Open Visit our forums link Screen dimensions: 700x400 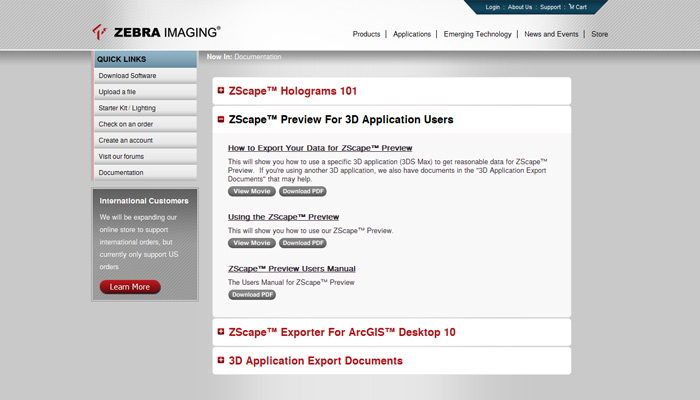point(145,156)
